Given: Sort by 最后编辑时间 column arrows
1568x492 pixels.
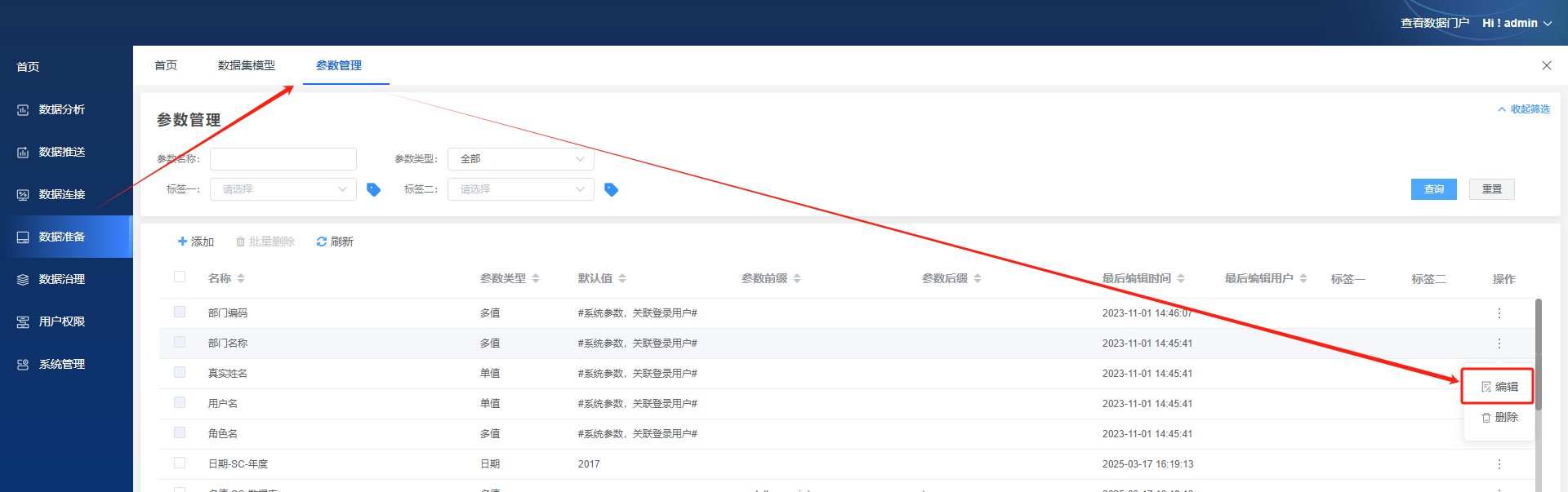Looking at the screenshot, I should pyautogui.click(x=1181, y=279).
